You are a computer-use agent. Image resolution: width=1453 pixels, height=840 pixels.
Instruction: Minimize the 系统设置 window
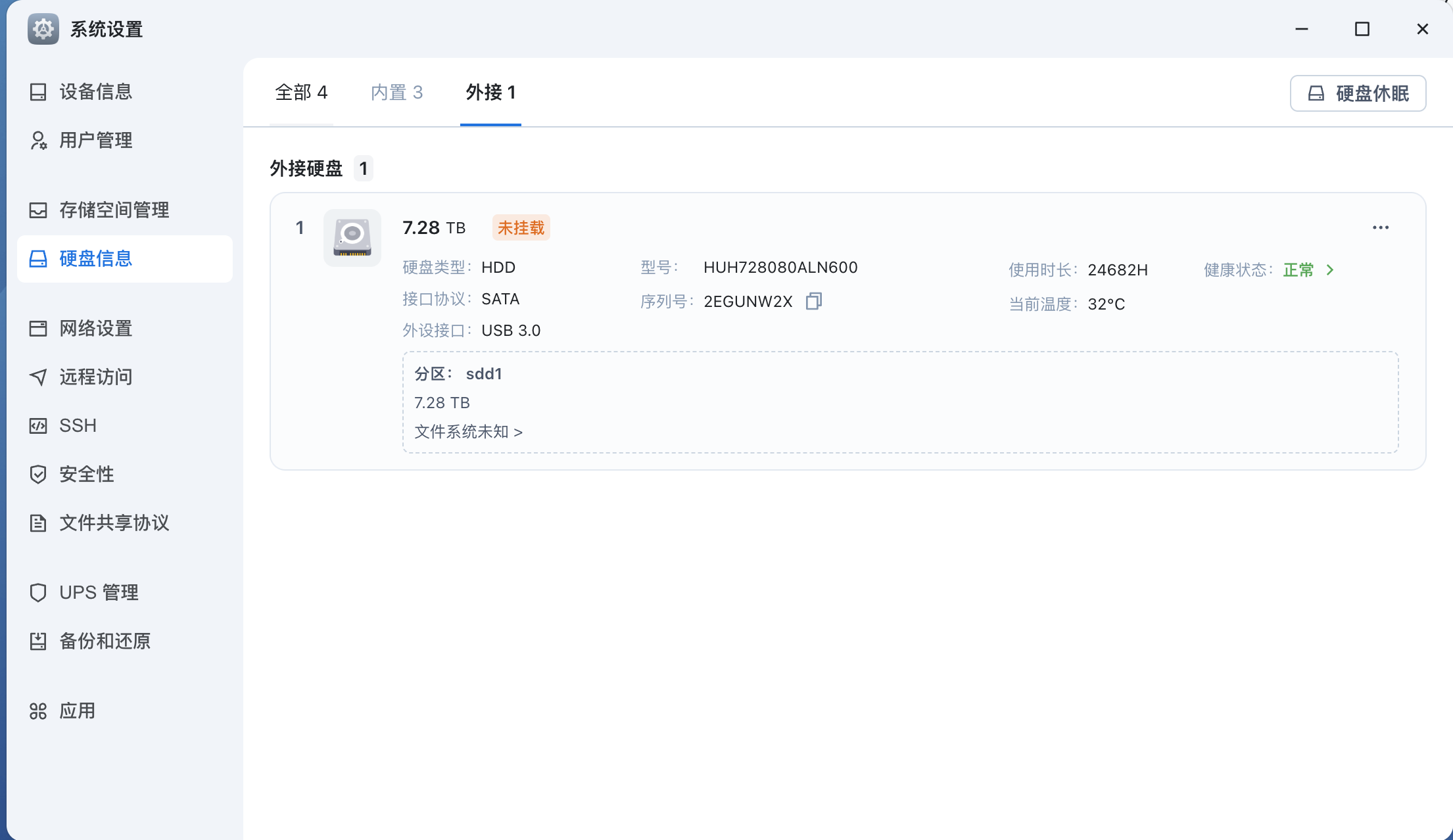pos(1302,29)
